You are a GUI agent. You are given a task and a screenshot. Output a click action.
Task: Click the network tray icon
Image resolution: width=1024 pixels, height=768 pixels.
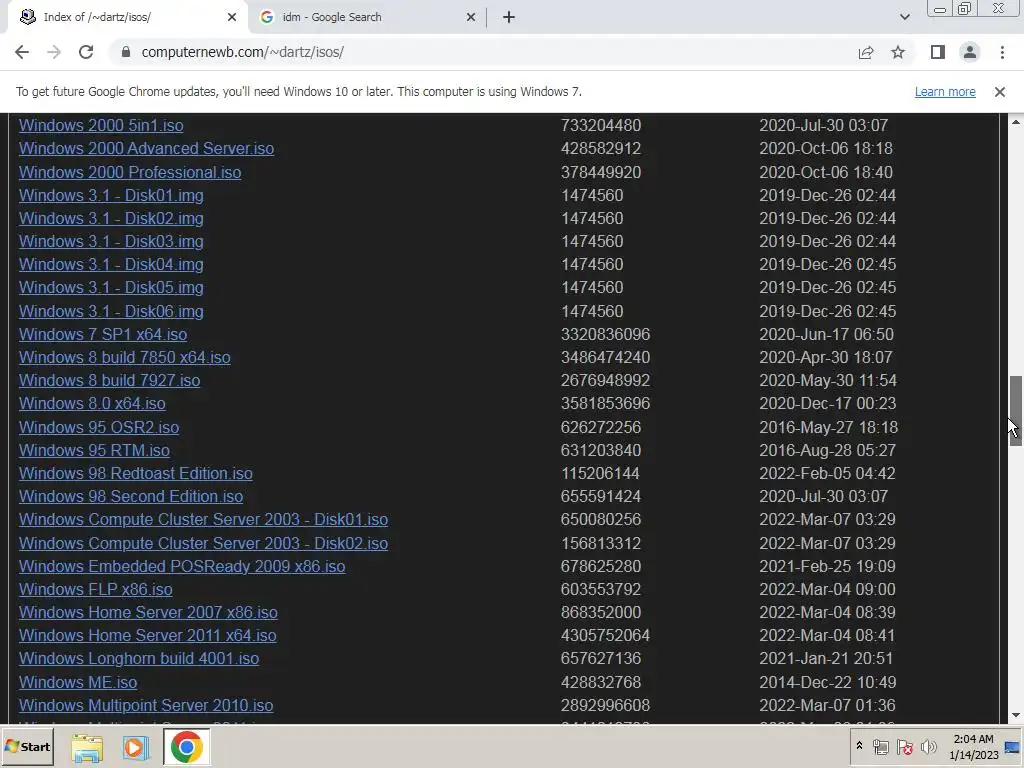click(881, 747)
